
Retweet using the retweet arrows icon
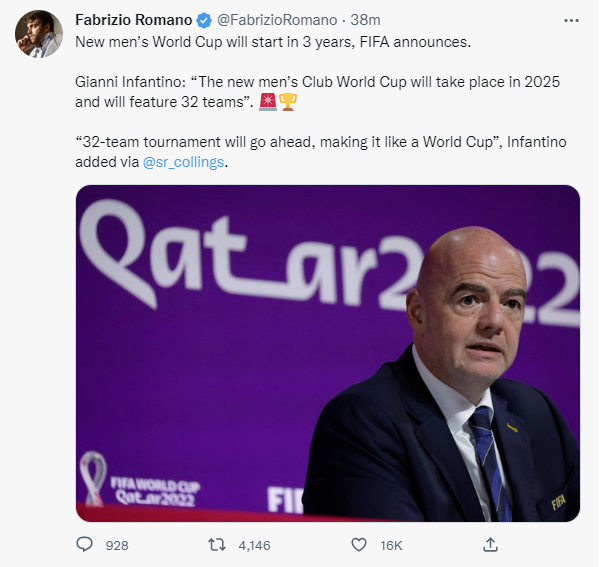(213, 545)
